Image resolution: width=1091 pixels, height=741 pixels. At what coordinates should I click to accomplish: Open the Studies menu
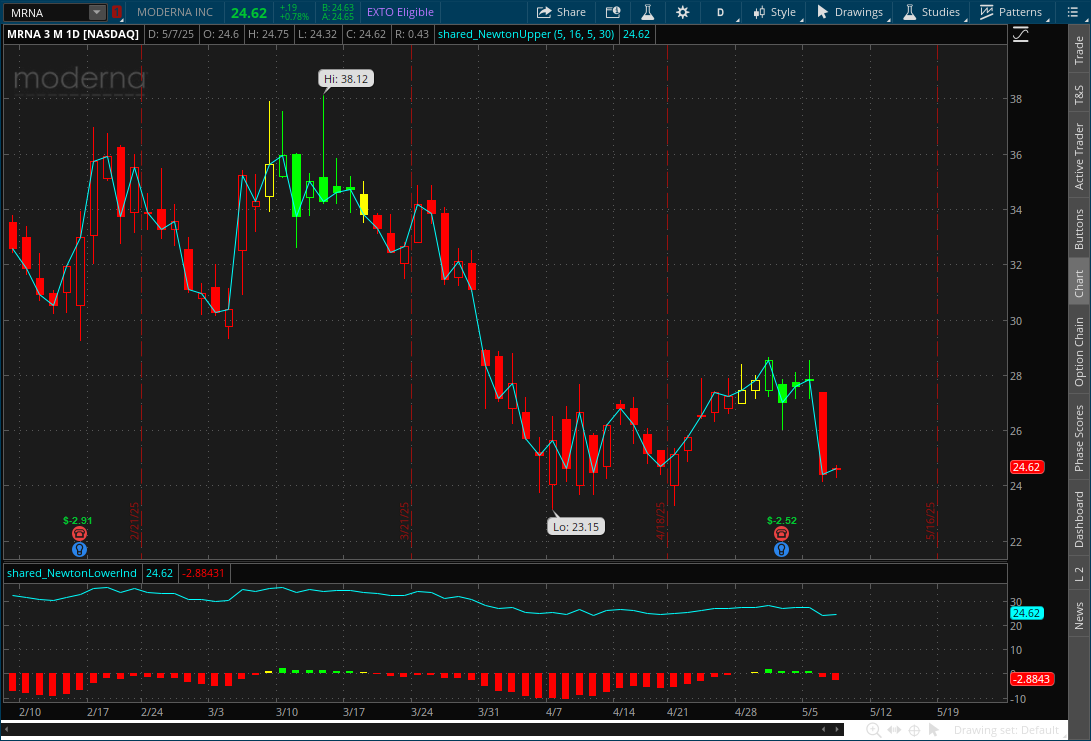click(x=932, y=13)
